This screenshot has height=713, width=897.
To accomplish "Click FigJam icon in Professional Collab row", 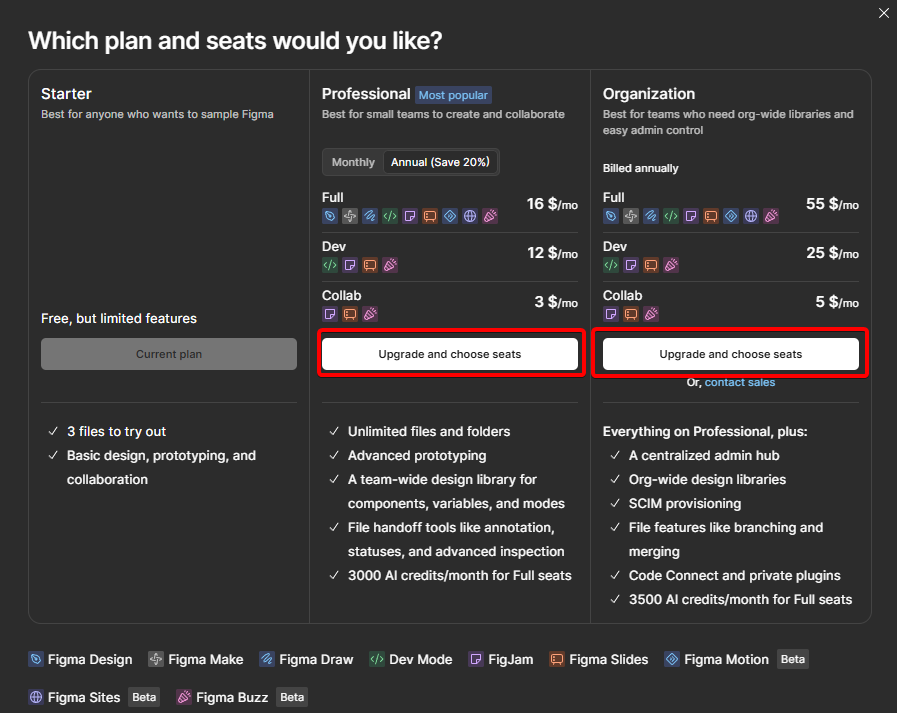I will tap(330, 314).
